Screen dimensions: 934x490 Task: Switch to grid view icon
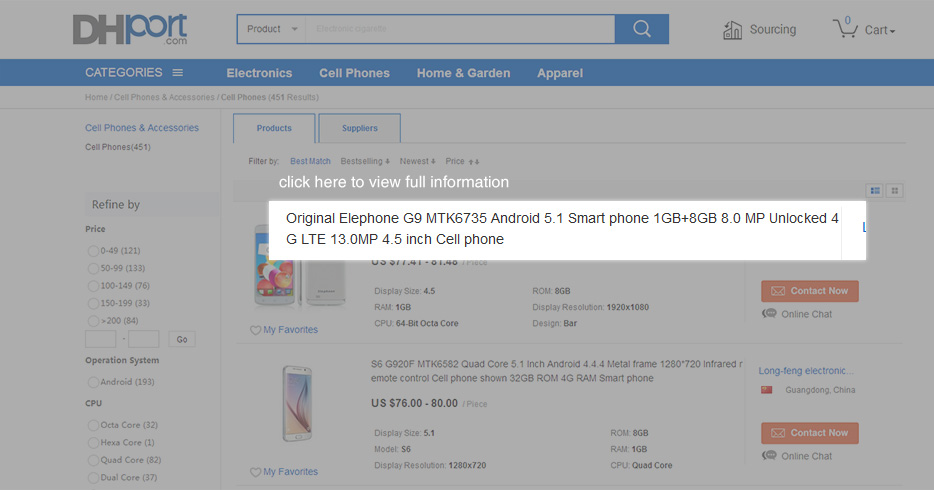click(894, 191)
